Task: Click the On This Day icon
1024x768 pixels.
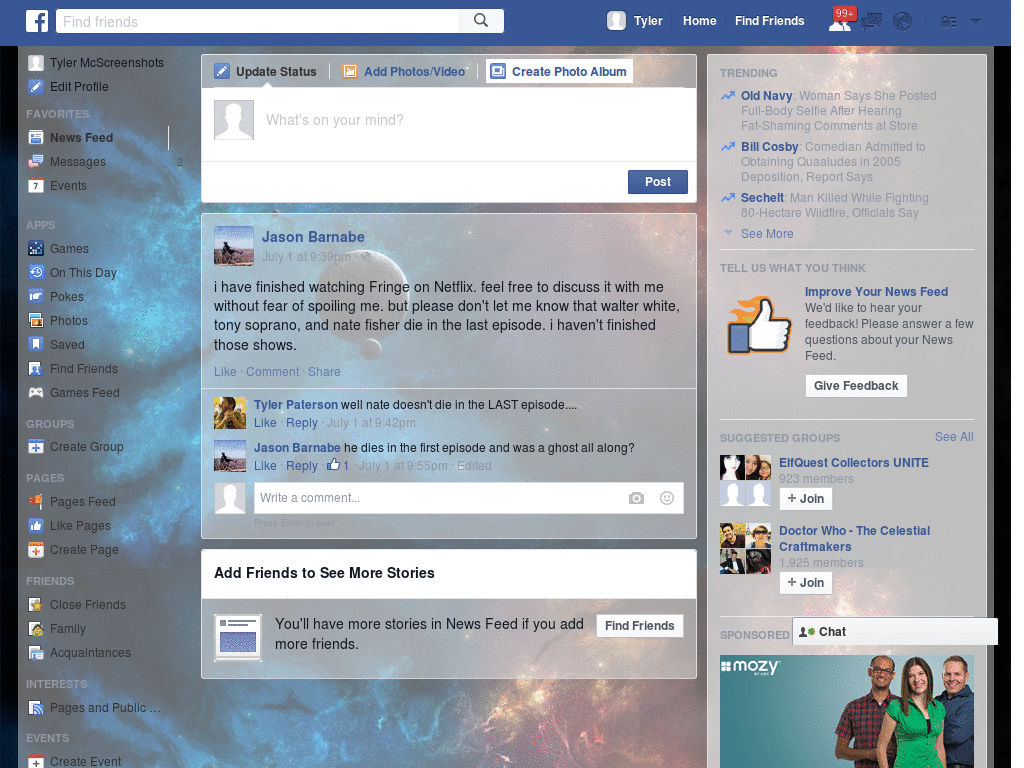Action: 36,272
